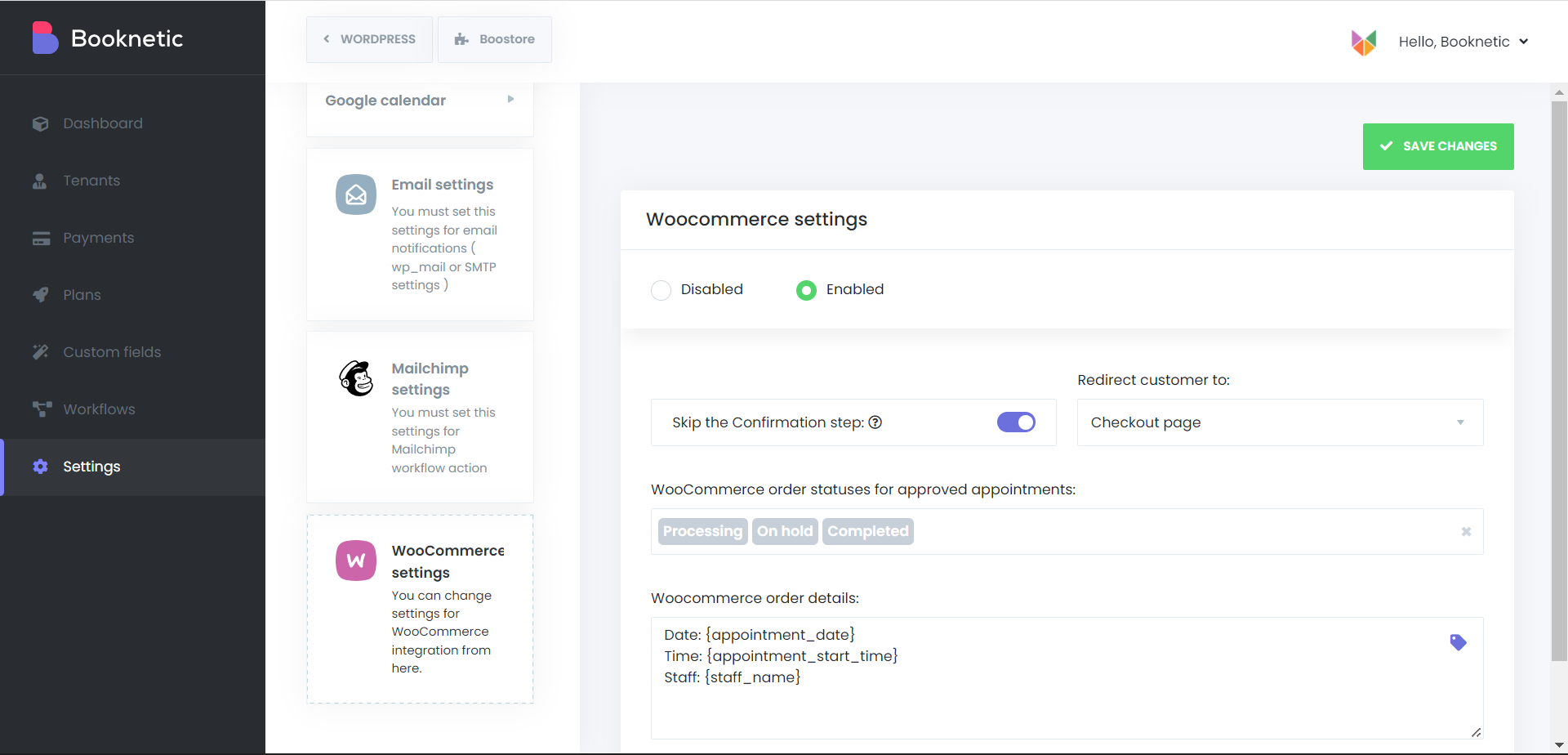This screenshot has height=755, width=1568.
Task: Click the user avatar fox icon
Action: pyautogui.click(x=1364, y=42)
